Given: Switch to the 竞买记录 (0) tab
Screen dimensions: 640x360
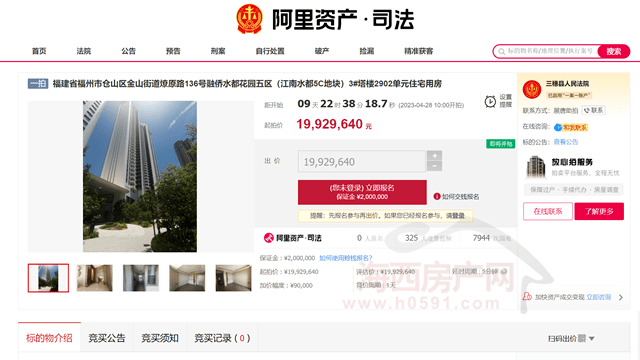Looking at the screenshot, I should (222, 338).
